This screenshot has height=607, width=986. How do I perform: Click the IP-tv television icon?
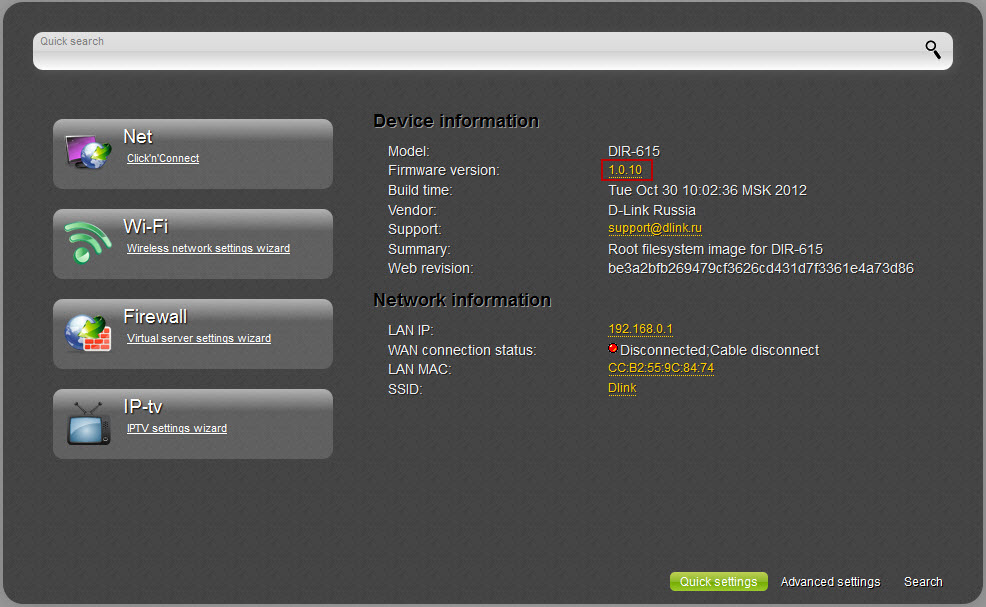[x=88, y=423]
